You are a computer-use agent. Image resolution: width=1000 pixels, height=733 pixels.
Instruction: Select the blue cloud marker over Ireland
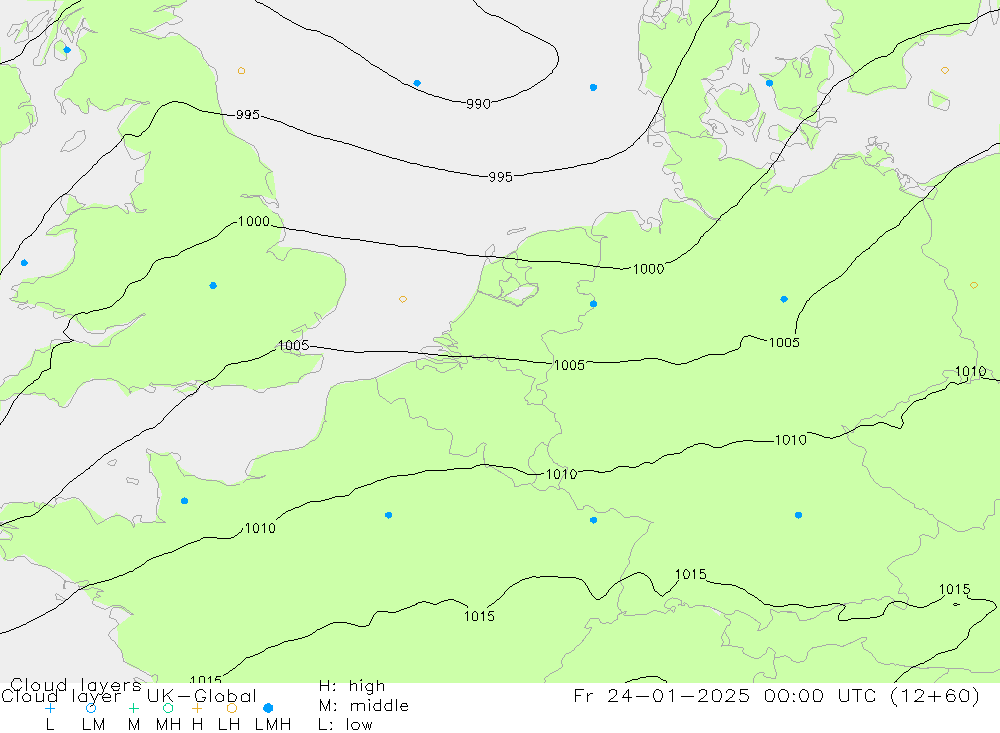[24, 263]
